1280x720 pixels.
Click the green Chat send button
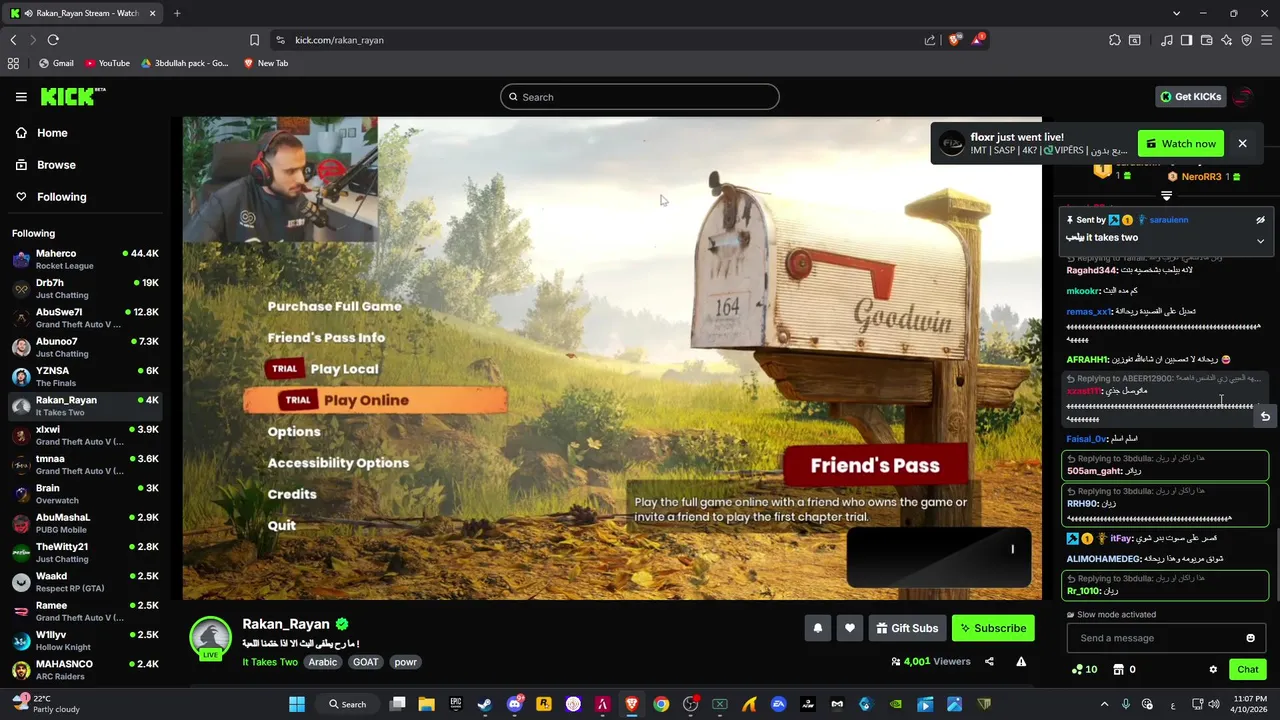1248,669
